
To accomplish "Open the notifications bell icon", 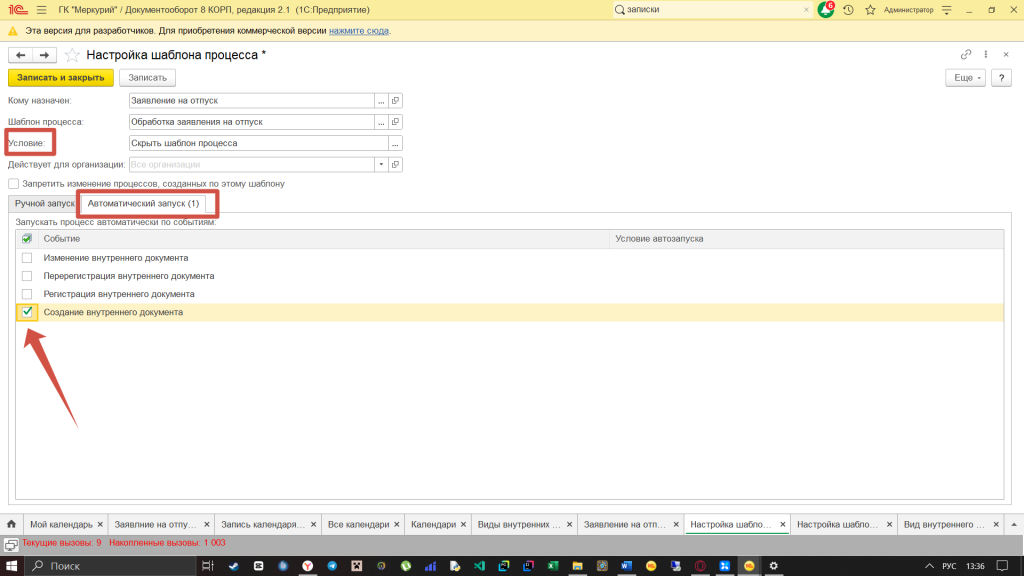I will 825,10.
